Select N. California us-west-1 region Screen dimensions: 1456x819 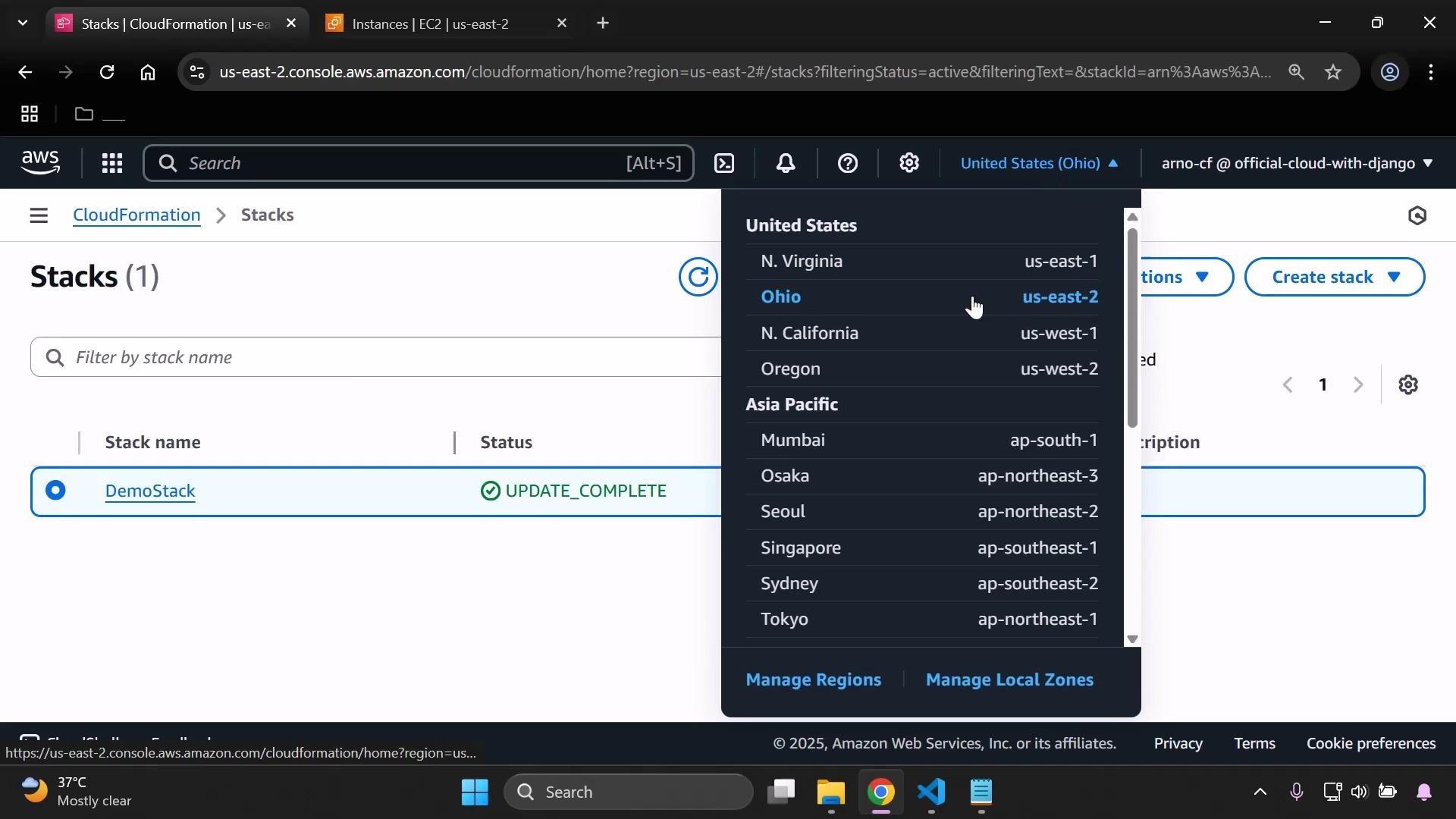[x=922, y=334]
